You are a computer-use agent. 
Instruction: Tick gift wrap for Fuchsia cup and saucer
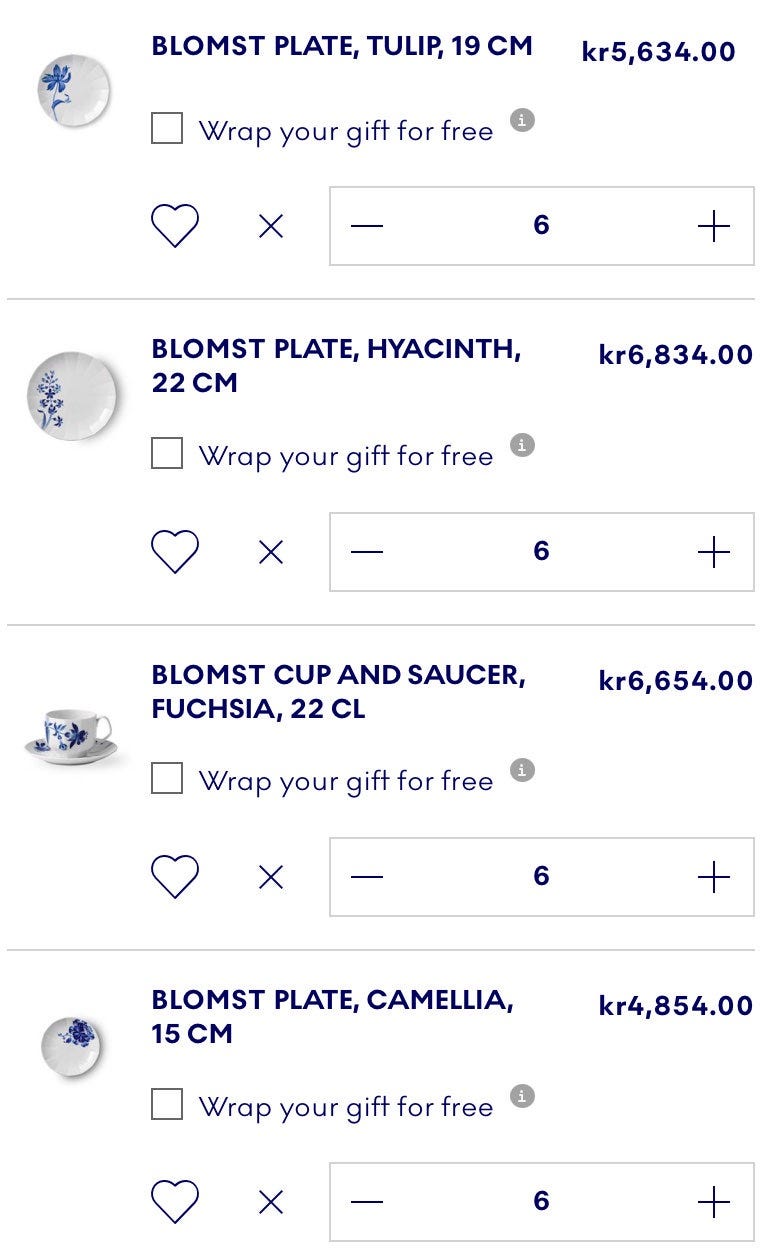pos(167,779)
